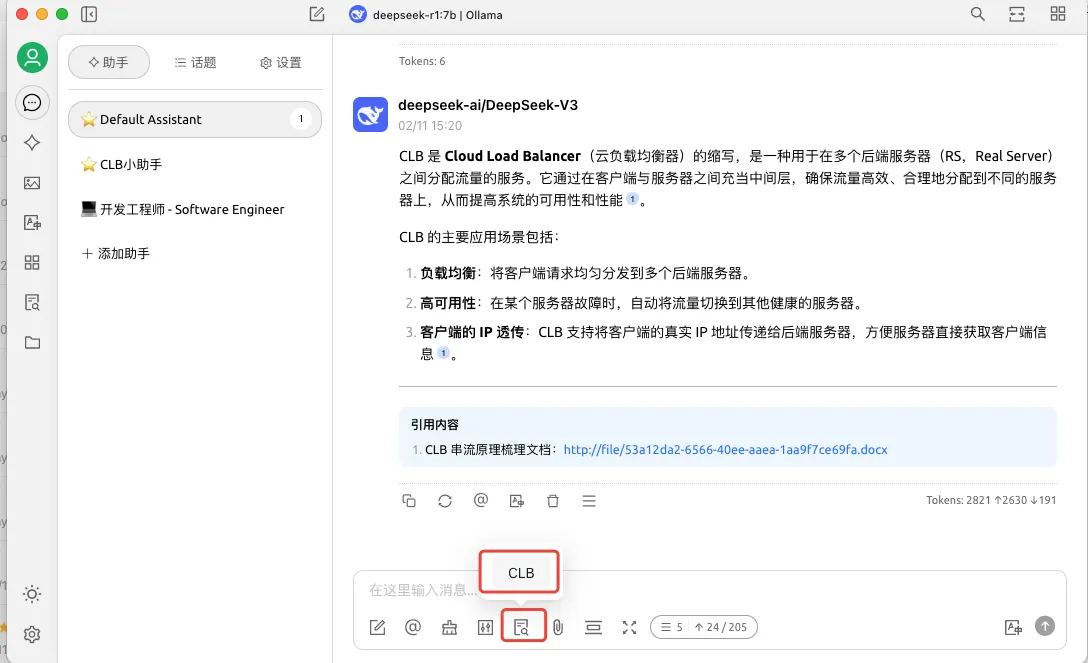Viewport: 1088px width, 663px height.
Task: Click the translate icon in the input box
Action: point(1013,627)
